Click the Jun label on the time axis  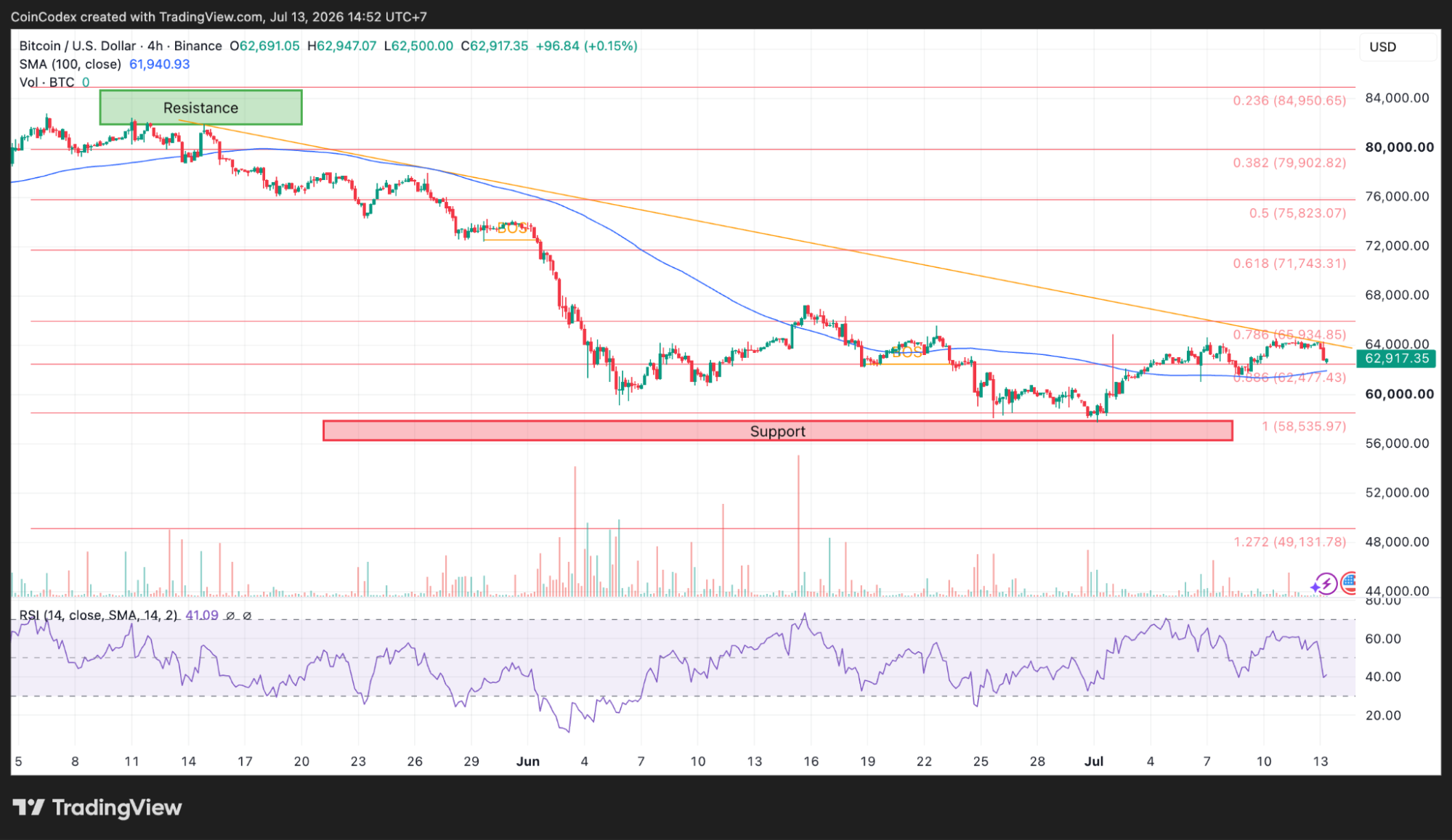click(528, 762)
